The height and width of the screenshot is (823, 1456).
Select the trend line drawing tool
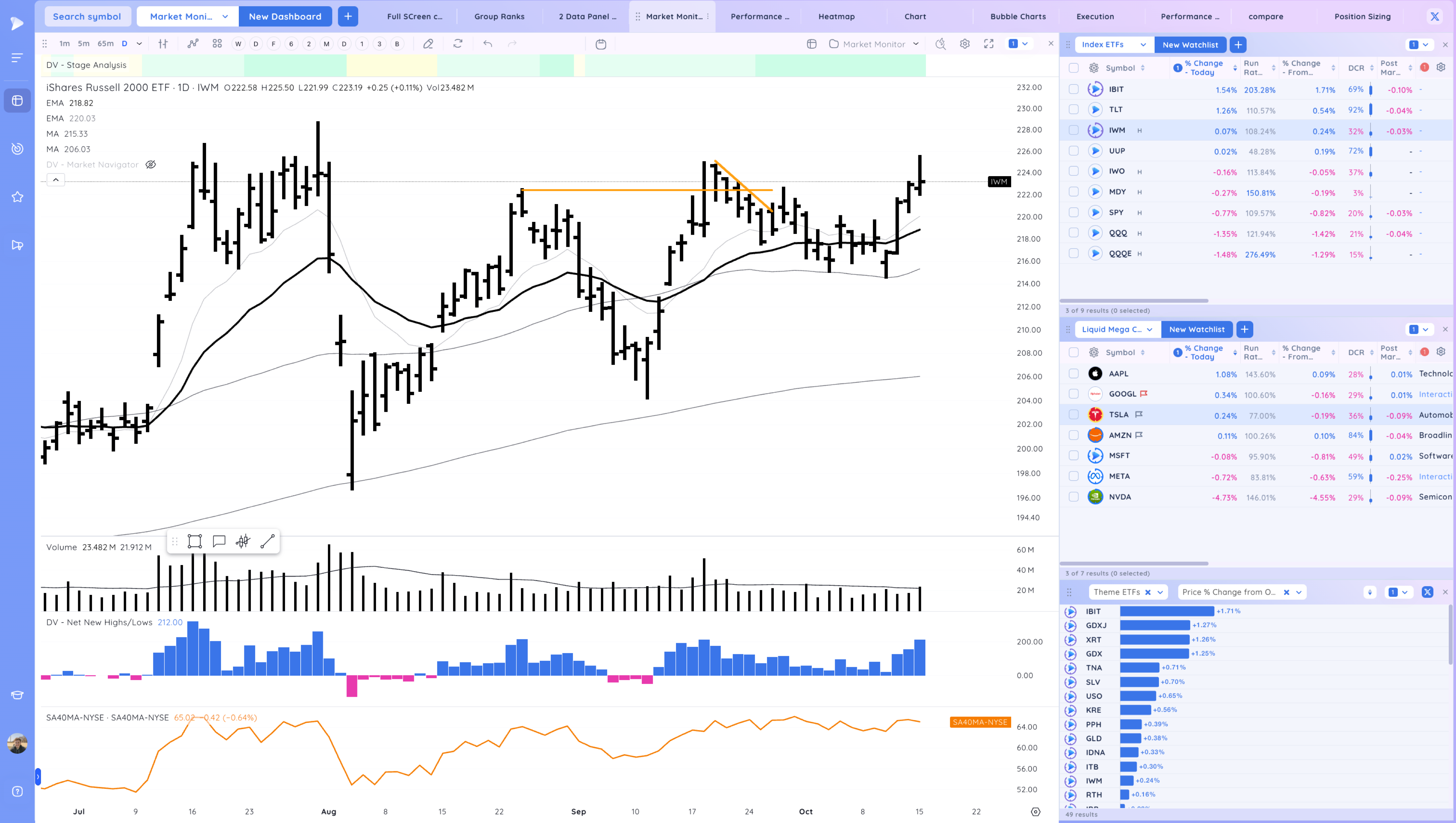[268, 541]
